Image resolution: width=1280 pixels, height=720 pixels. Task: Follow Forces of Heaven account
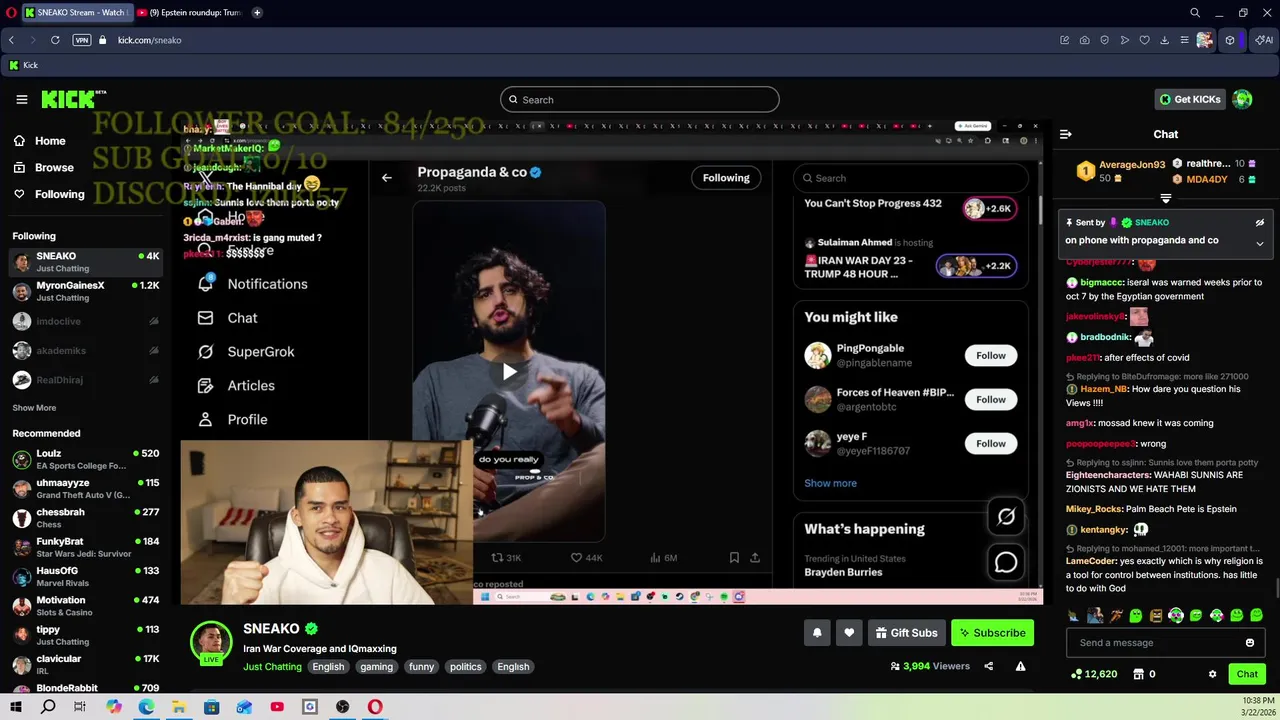click(x=991, y=400)
